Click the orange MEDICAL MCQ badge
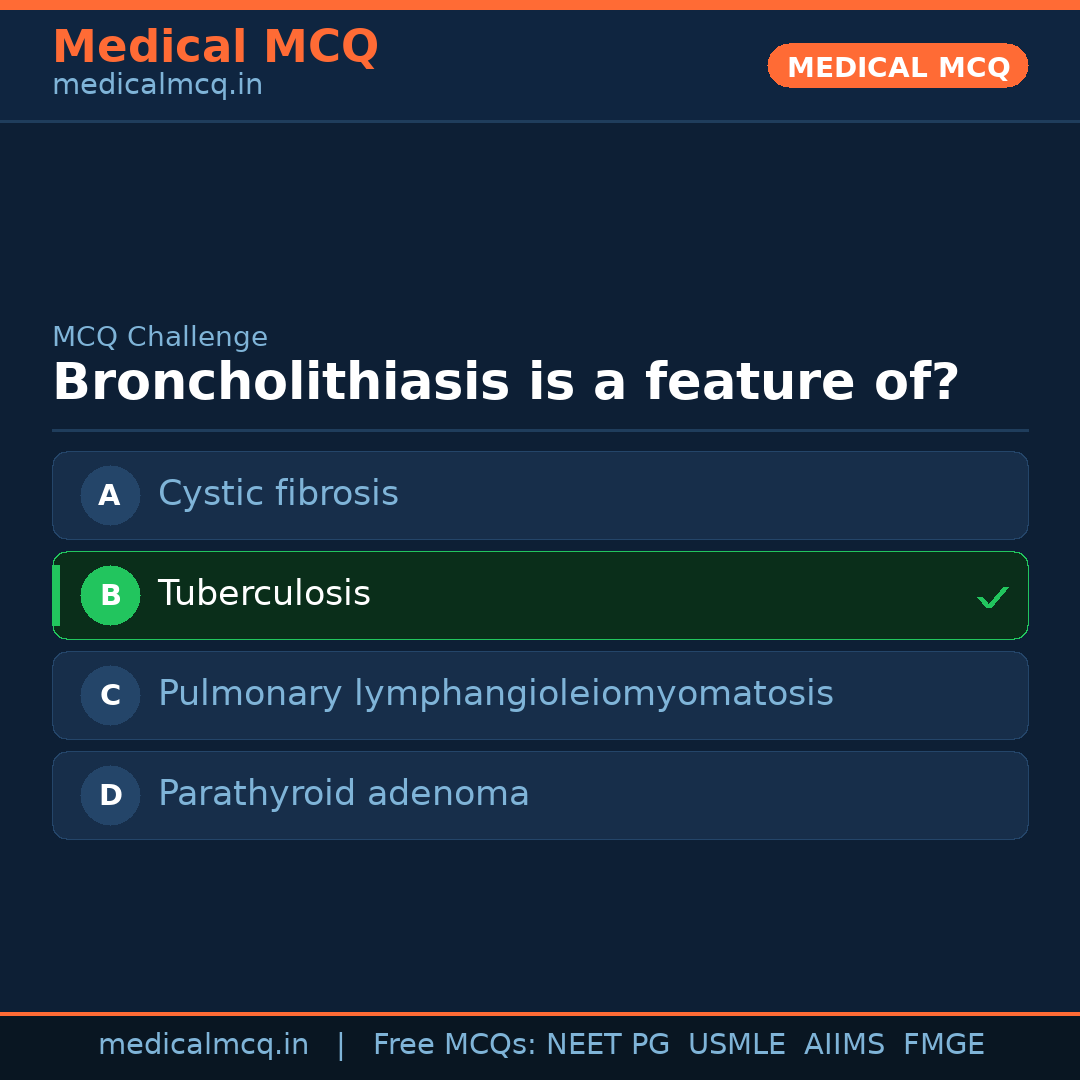Image resolution: width=1080 pixels, height=1080 pixels. 897,66
